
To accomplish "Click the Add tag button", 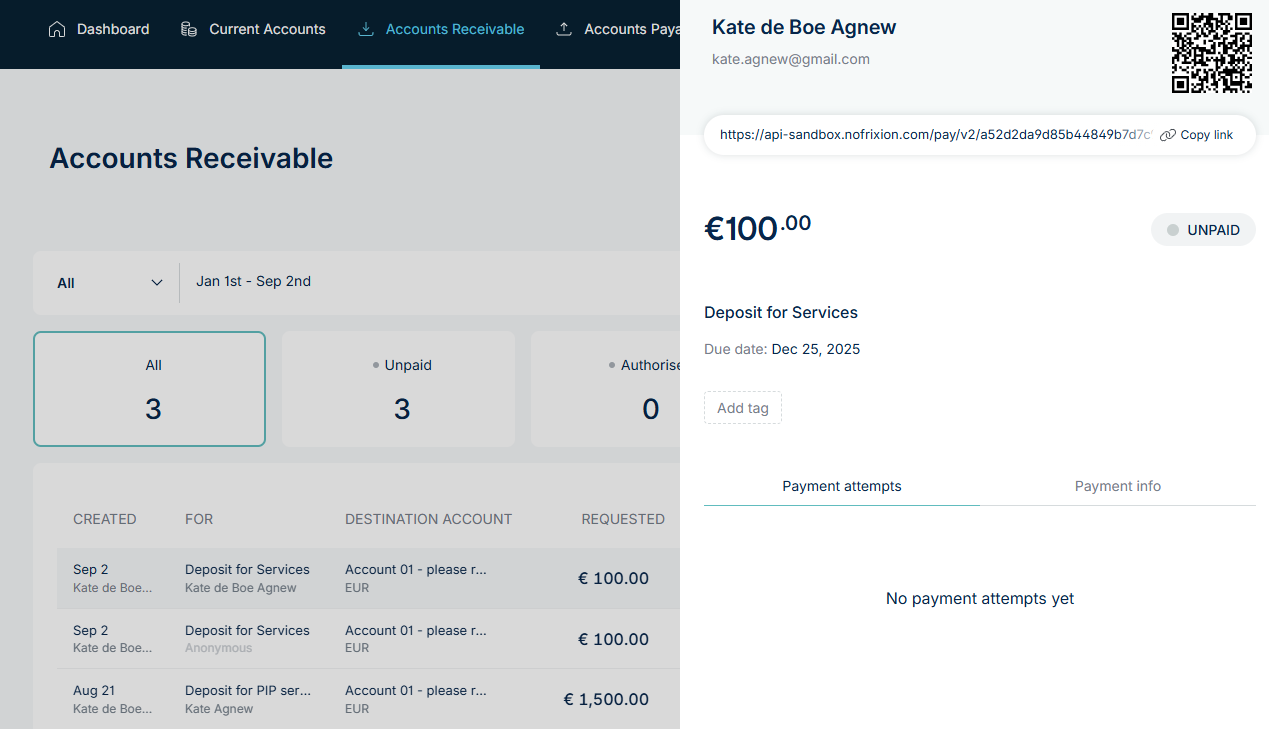I will (742, 408).
